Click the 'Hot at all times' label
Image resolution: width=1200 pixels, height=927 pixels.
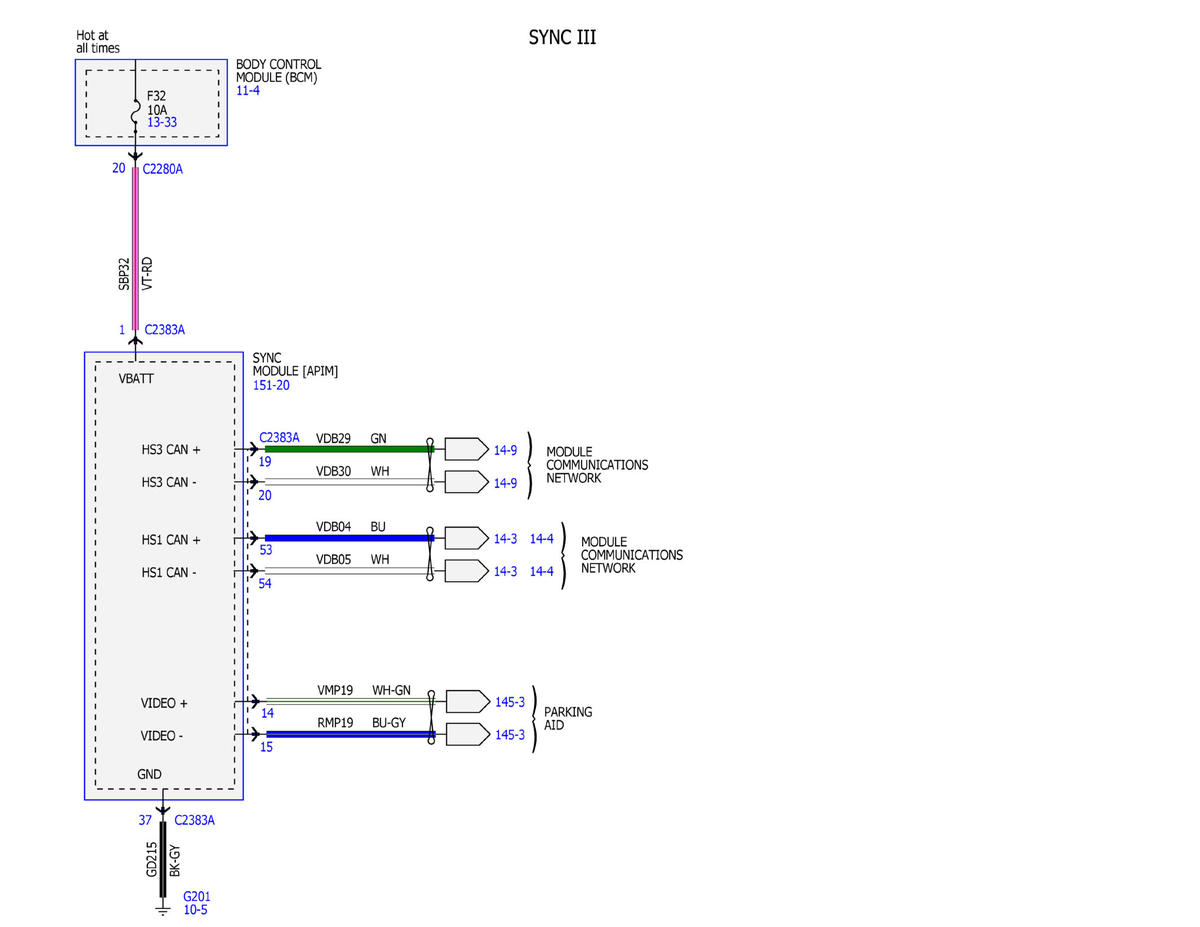tap(98, 42)
